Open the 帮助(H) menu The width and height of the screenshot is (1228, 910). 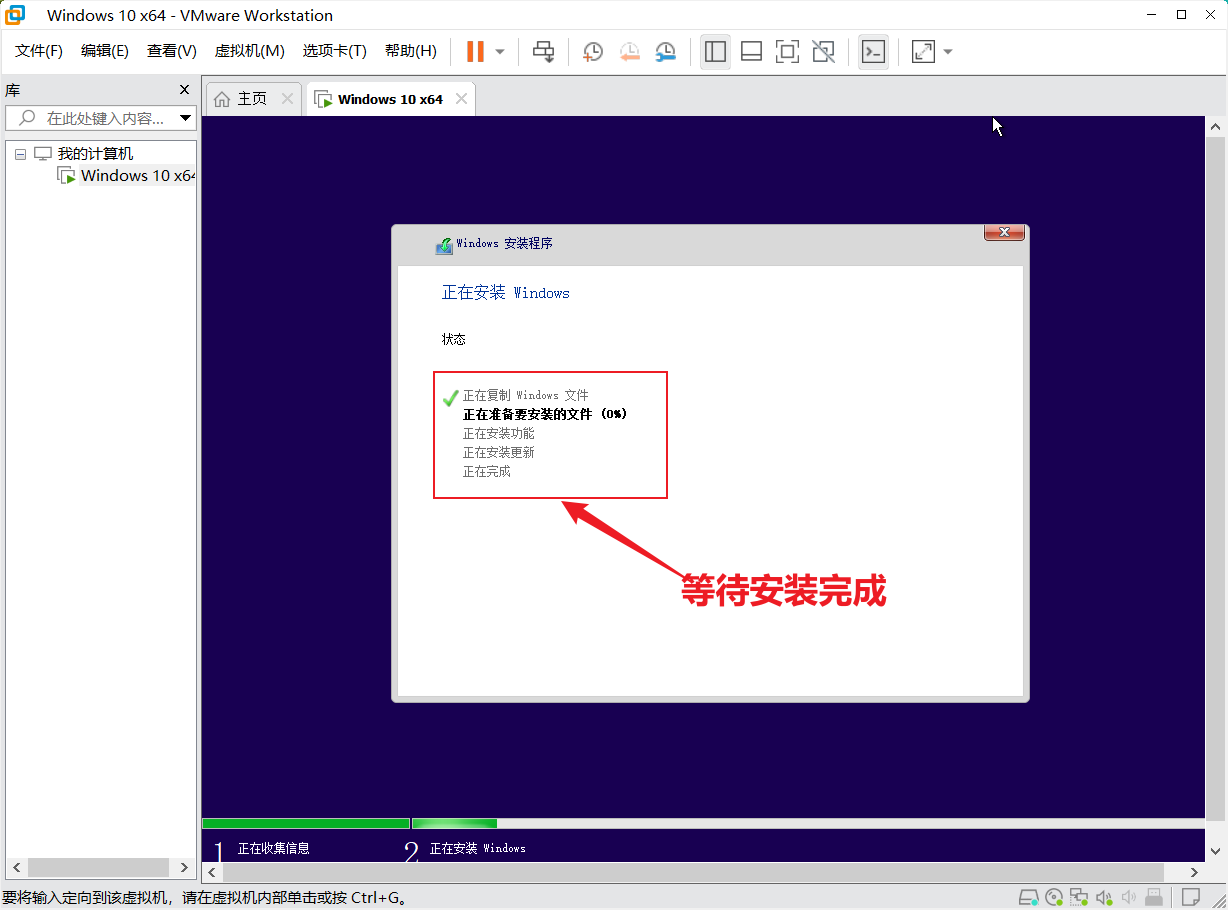411,51
